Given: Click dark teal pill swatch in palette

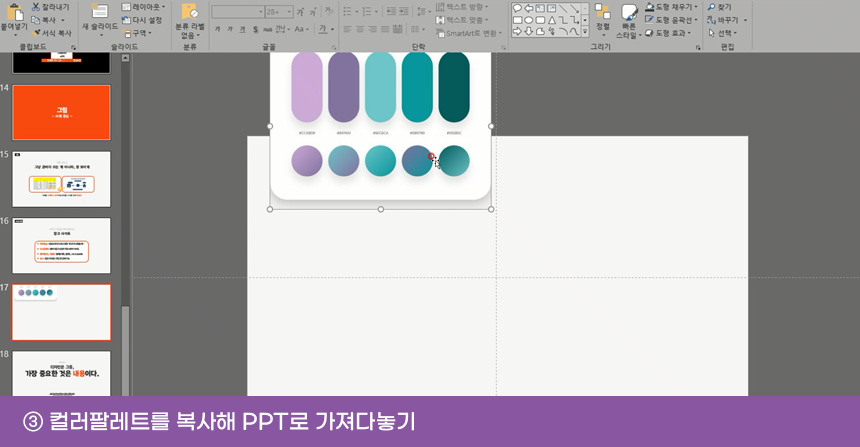Looking at the screenshot, I should pyautogui.click(x=454, y=87).
